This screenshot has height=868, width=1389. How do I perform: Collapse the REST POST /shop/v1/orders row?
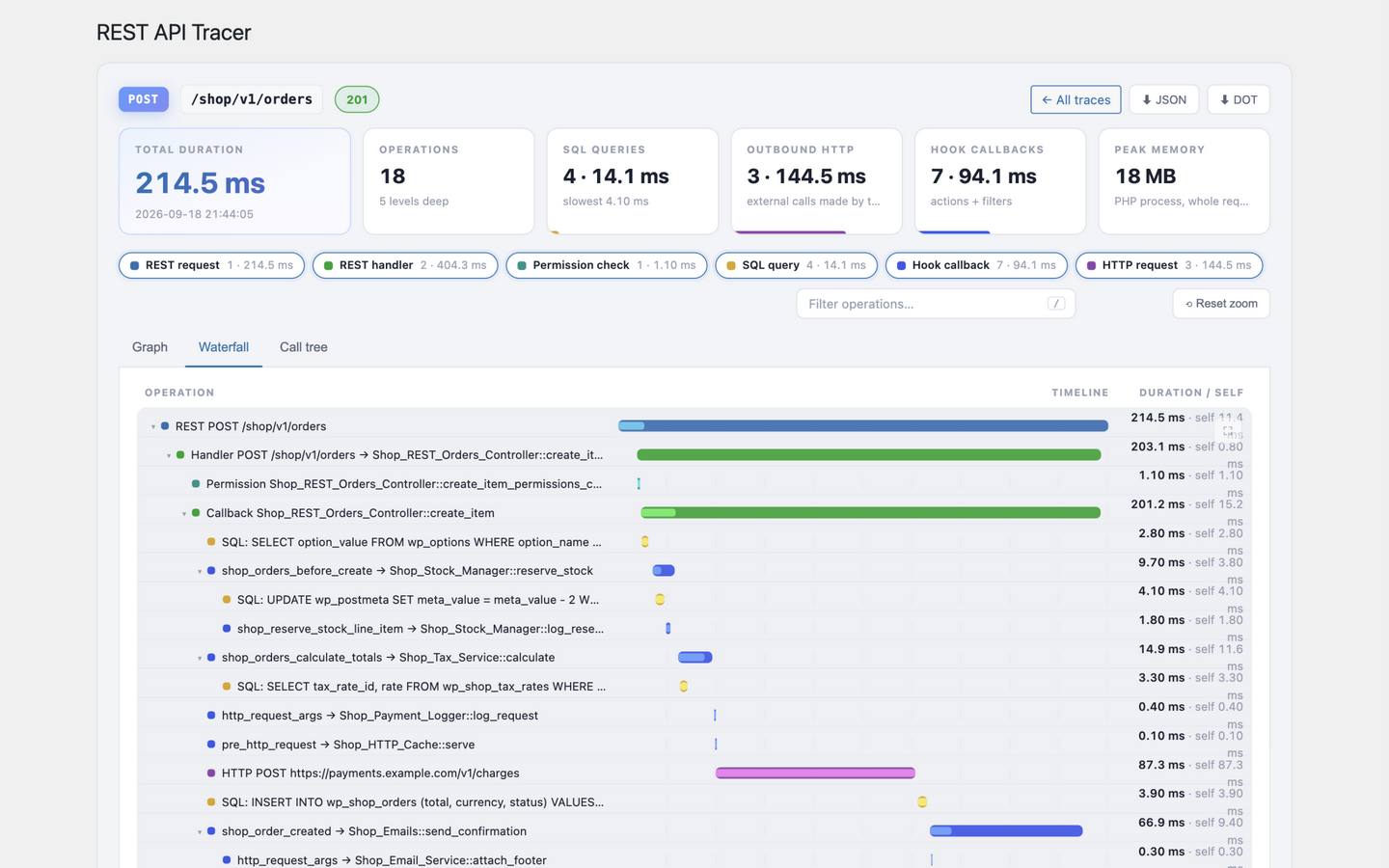coord(153,426)
